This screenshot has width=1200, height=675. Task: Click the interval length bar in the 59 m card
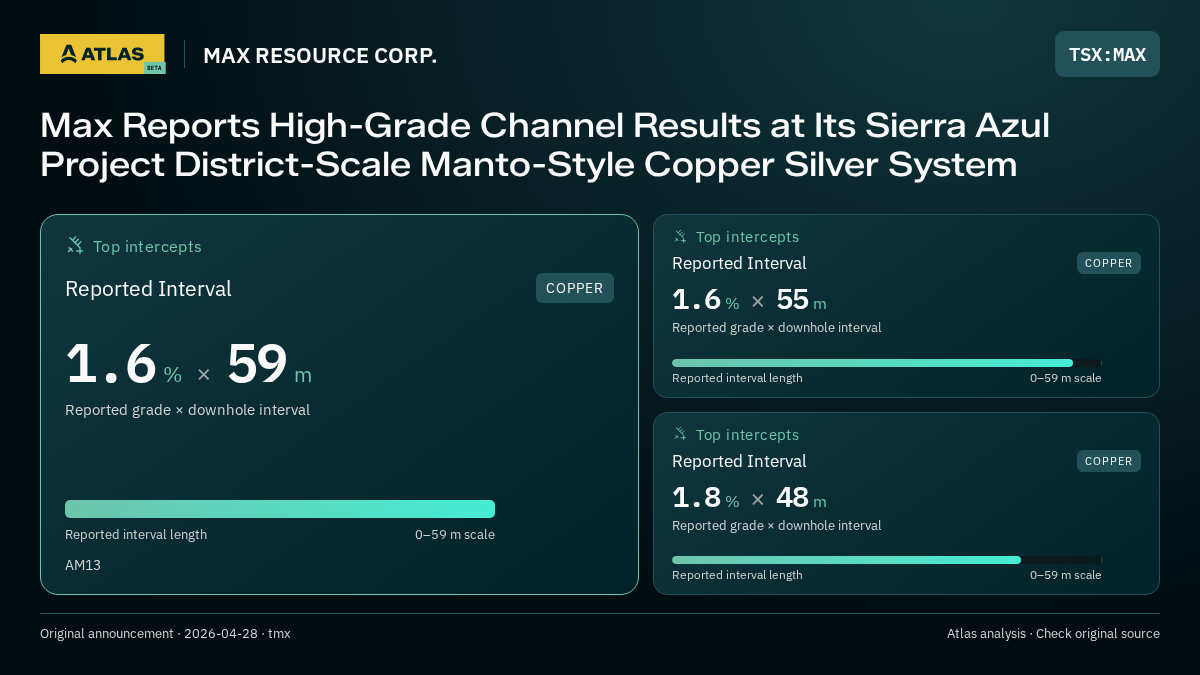click(280, 509)
